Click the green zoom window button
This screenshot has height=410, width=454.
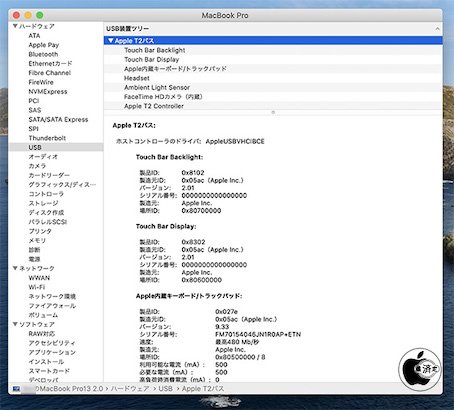click(40, 15)
